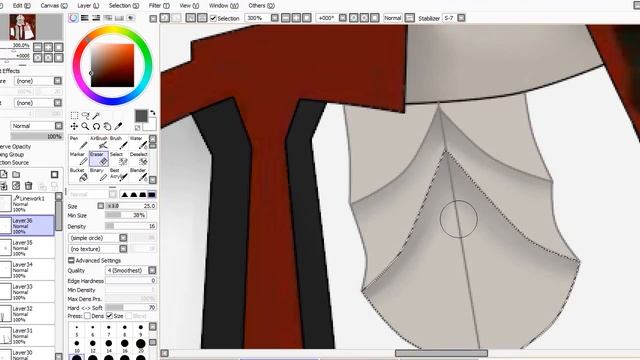Open Filter menu
Screen dimensions: 640x360
(159, 6)
